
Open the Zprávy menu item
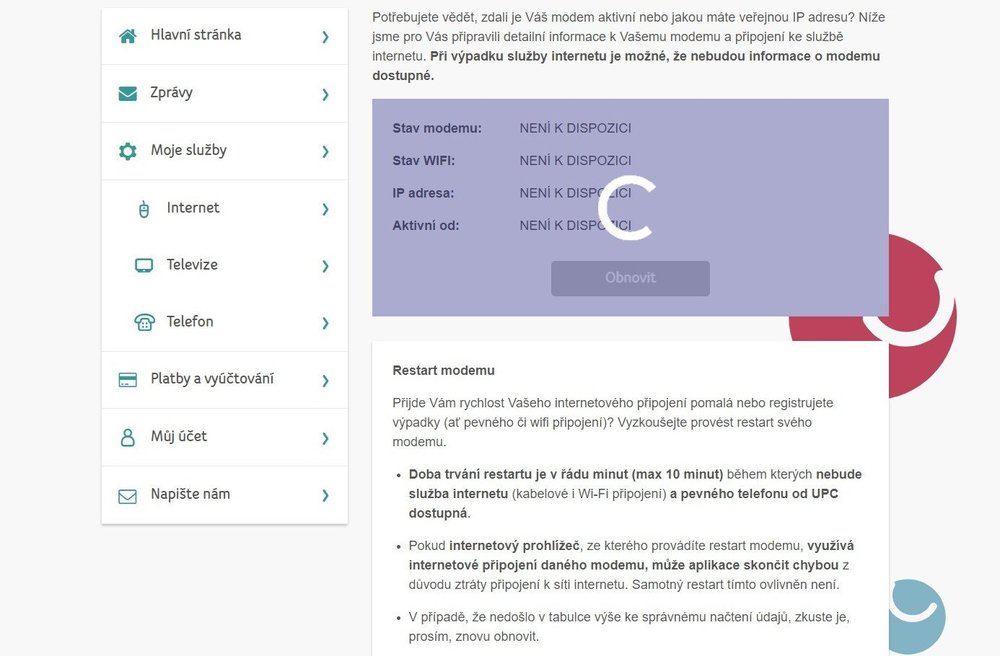click(x=171, y=93)
